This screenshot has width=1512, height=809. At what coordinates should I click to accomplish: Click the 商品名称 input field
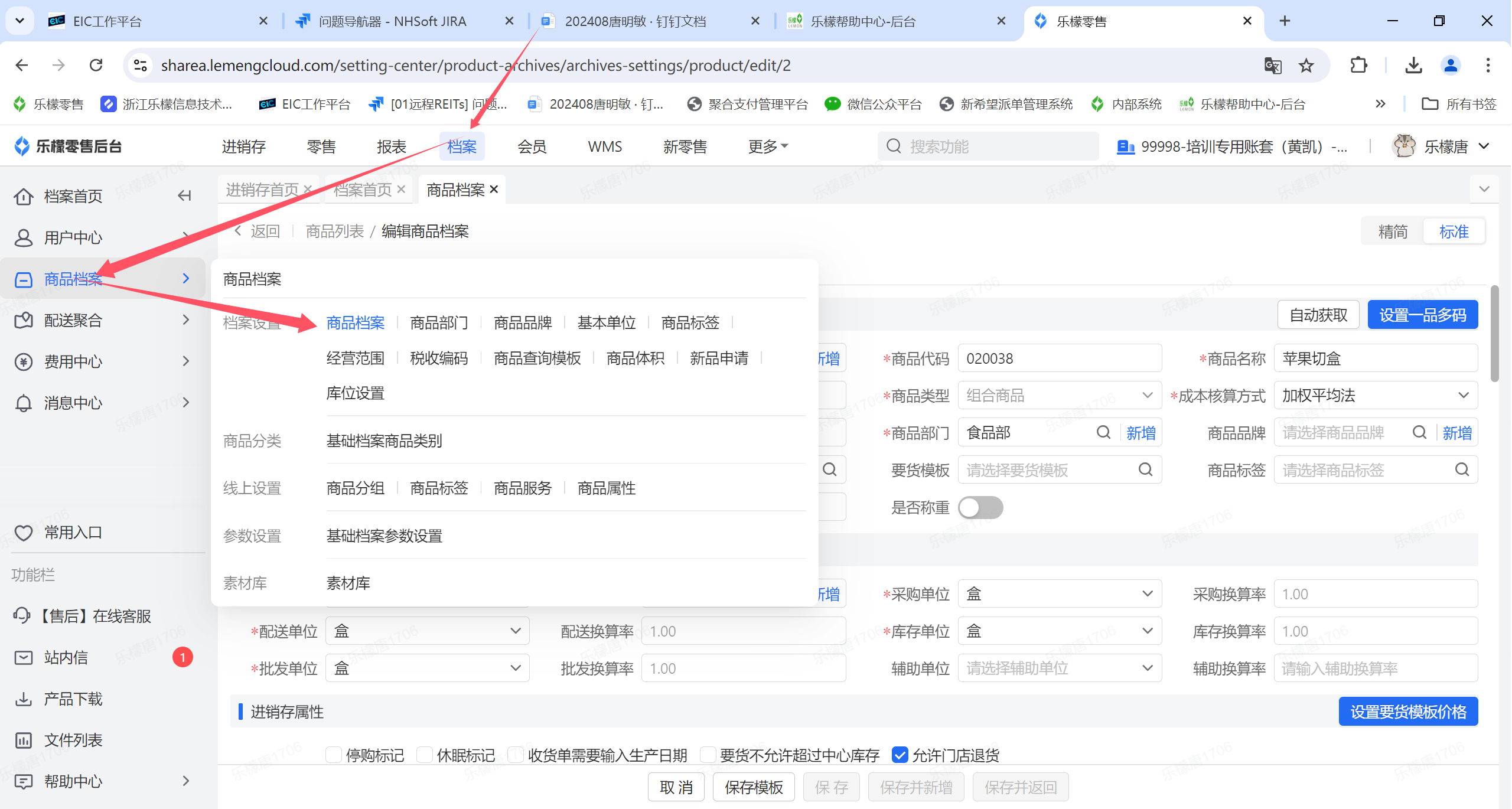pyautogui.click(x=1376, y=358)
